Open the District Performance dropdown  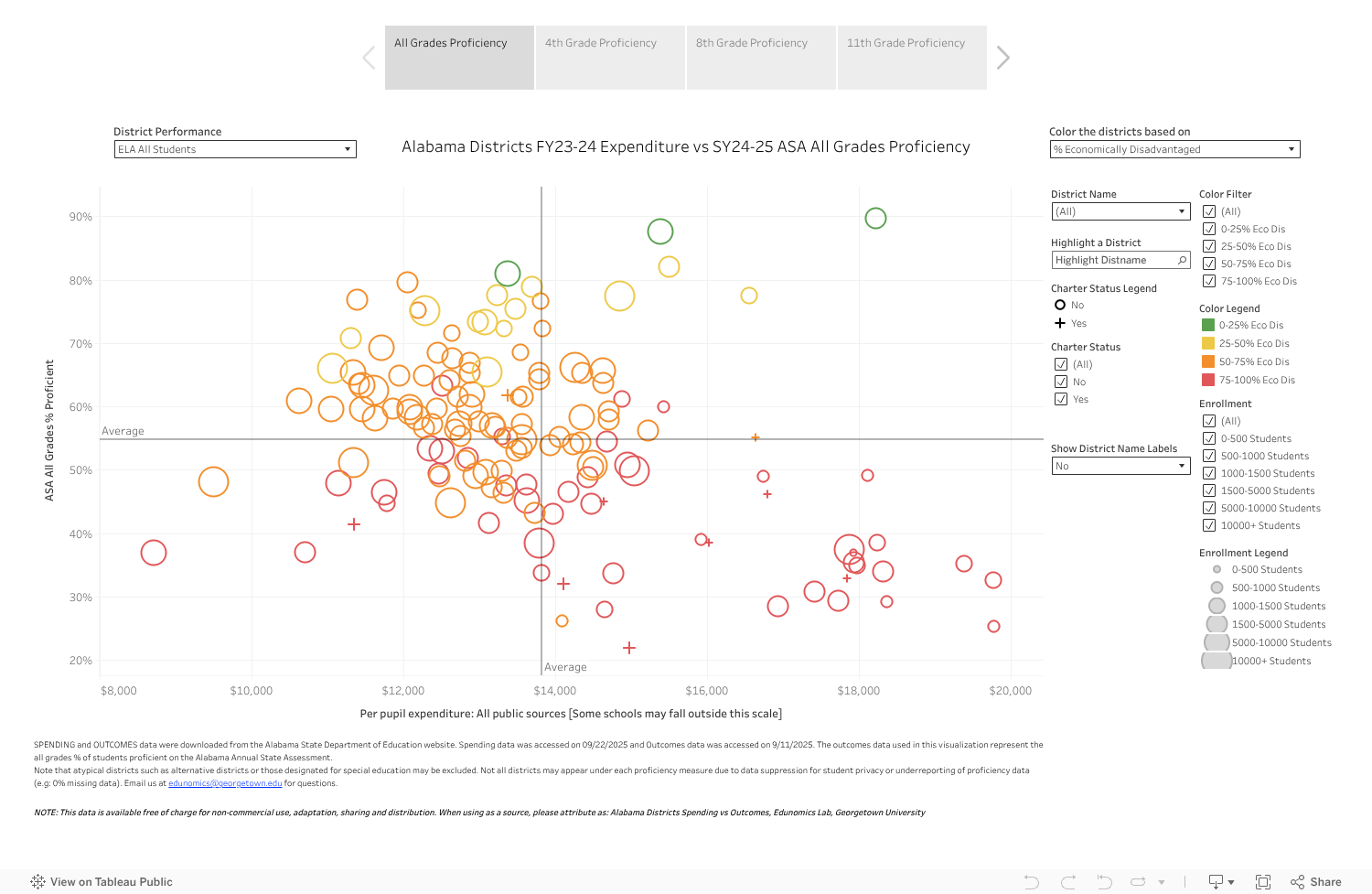pyautogui.click(x=348, y=149)
